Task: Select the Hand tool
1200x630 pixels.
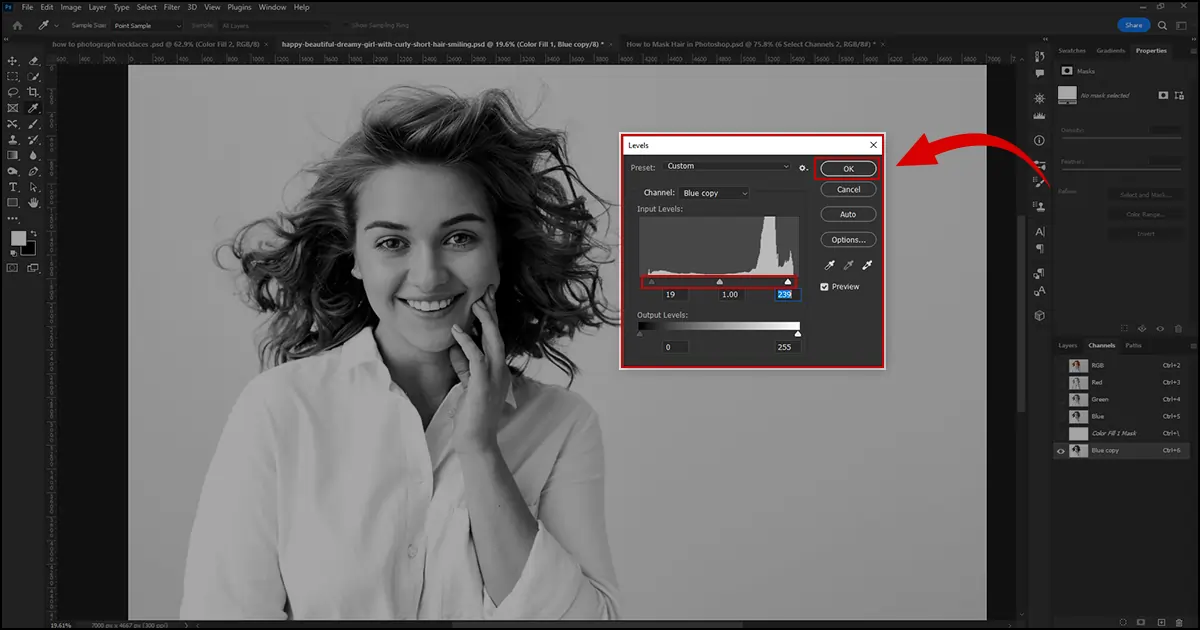Action: tap(33, 203)
